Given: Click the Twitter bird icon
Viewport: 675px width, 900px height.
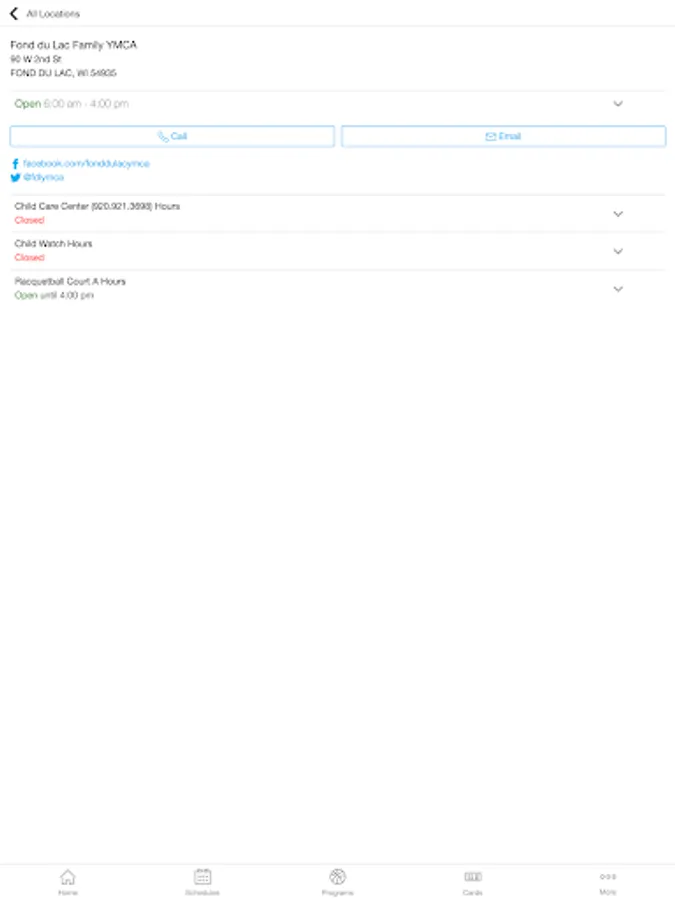Looking at the screenshot, I should pyautogui.click(x=15, y=177).
